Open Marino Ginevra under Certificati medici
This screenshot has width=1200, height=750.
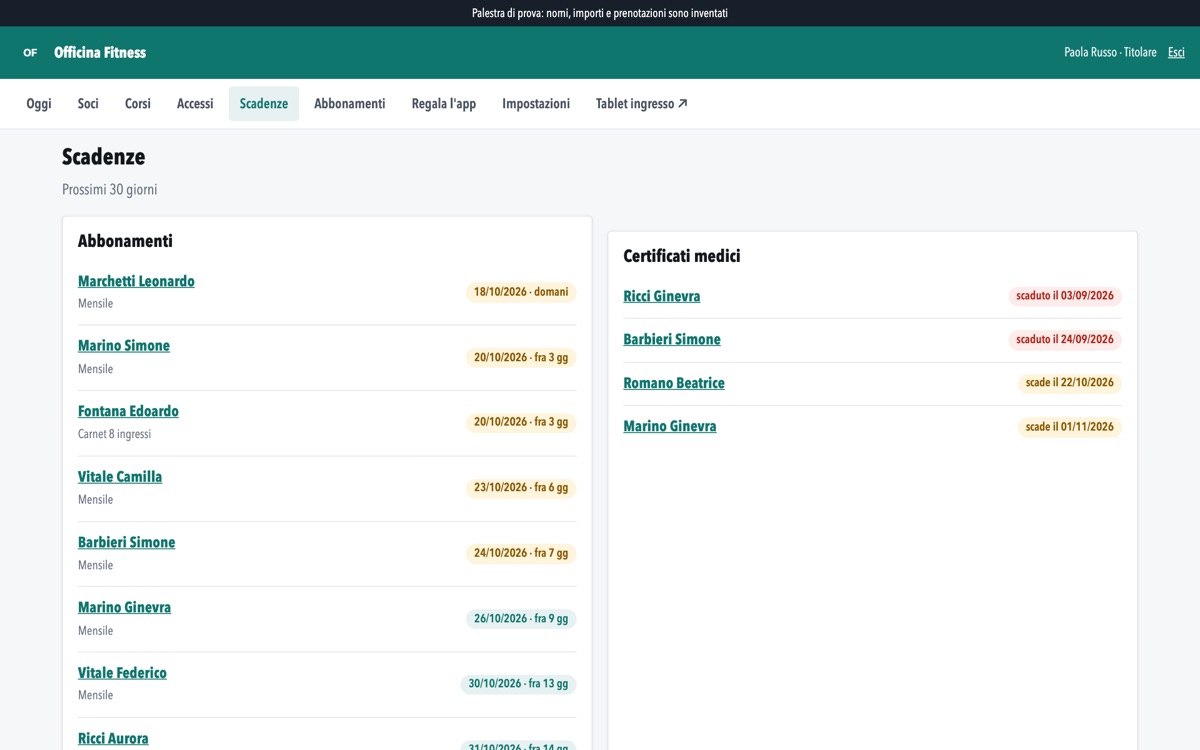point(670,426)
